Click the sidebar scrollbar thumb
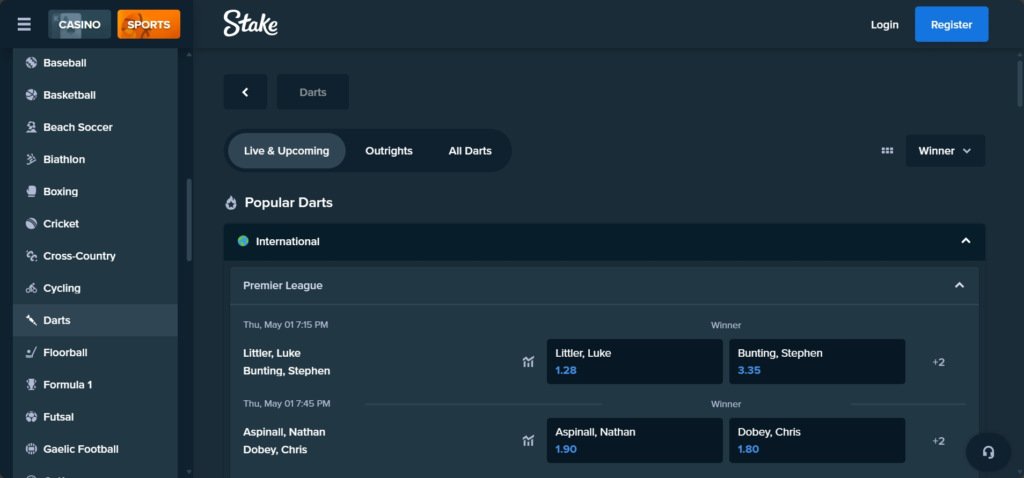The image size is (1024, 478). tap(189, 220)
